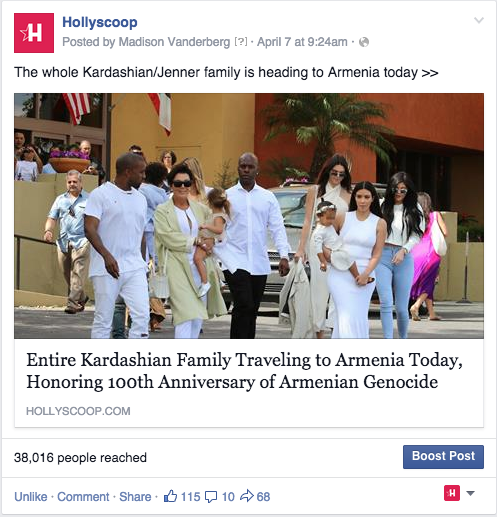
Task: Expand the posting-as dropdown arrow beside small H icon
Action: point(470,493)
